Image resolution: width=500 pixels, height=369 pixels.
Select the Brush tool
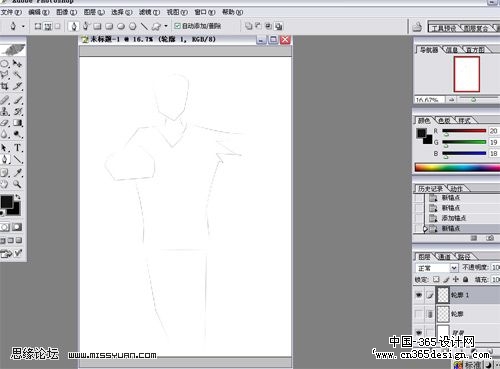[17, 100]
